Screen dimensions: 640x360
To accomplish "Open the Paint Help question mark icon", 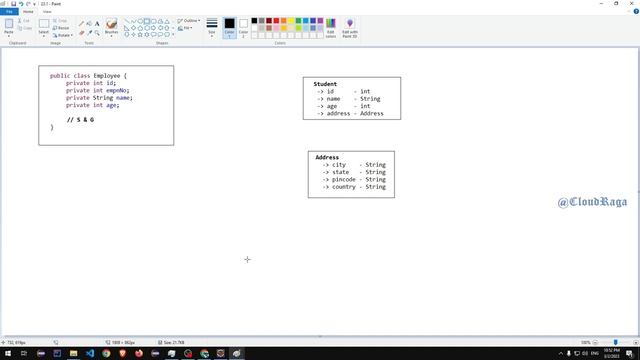I will (636, 11).
